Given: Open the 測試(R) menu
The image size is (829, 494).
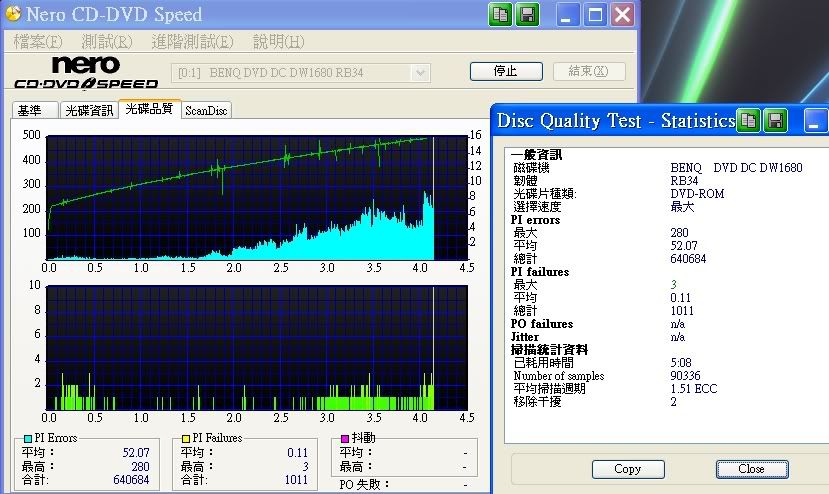Looking at the screenshot, I should coord(107,41).
